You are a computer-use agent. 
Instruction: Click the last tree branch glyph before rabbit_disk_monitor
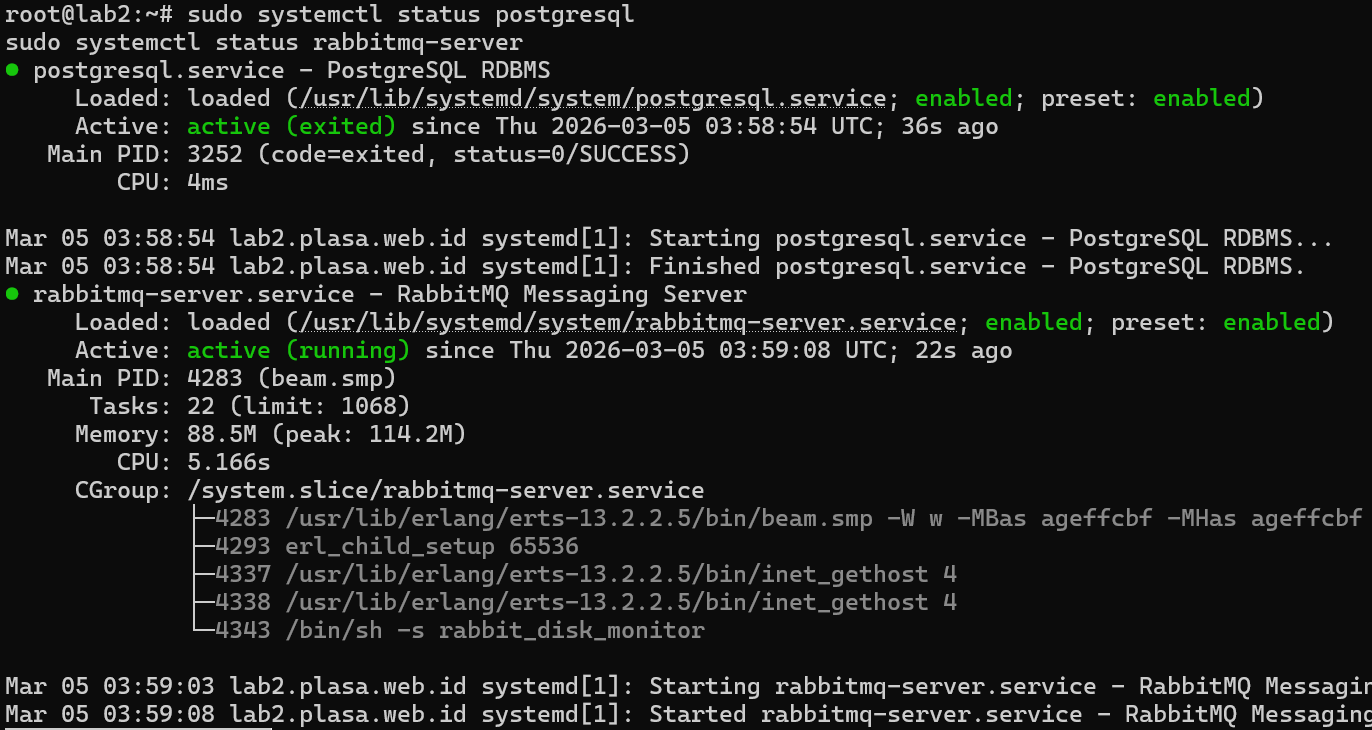click(x=201, y=630)
